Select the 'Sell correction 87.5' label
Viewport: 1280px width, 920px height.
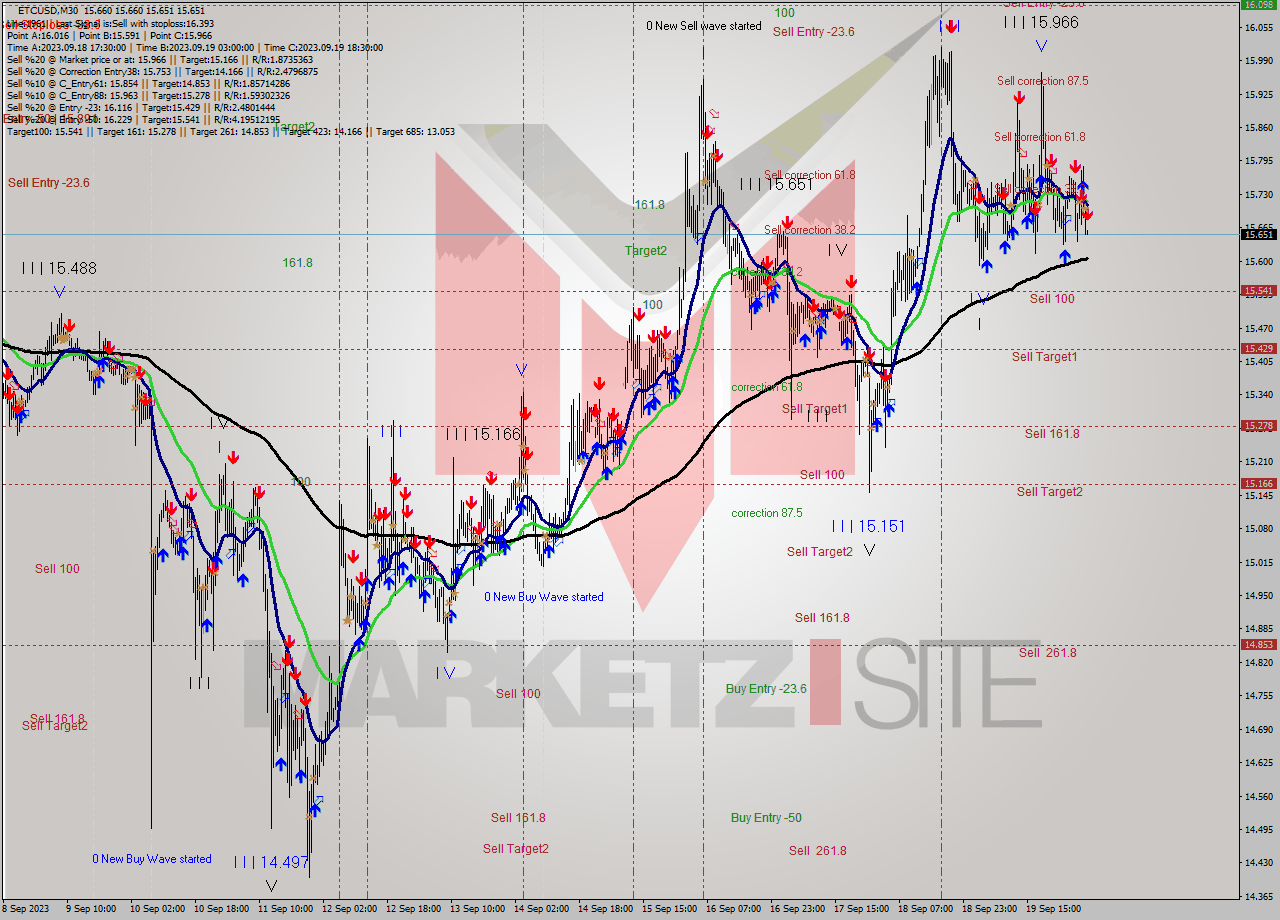coord(1042,81)
